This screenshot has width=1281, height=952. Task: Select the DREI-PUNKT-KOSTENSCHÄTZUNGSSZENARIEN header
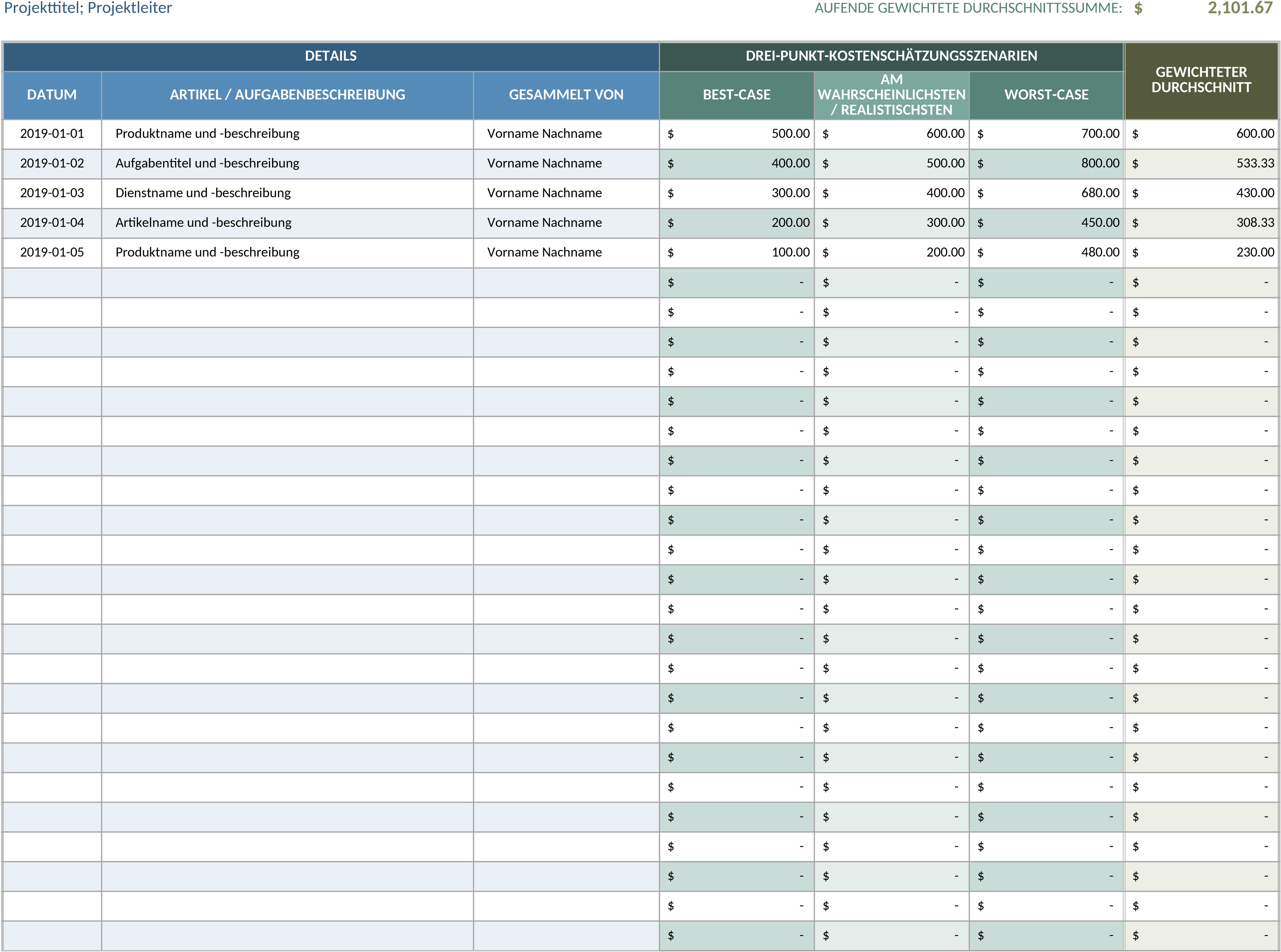[891, 57]
